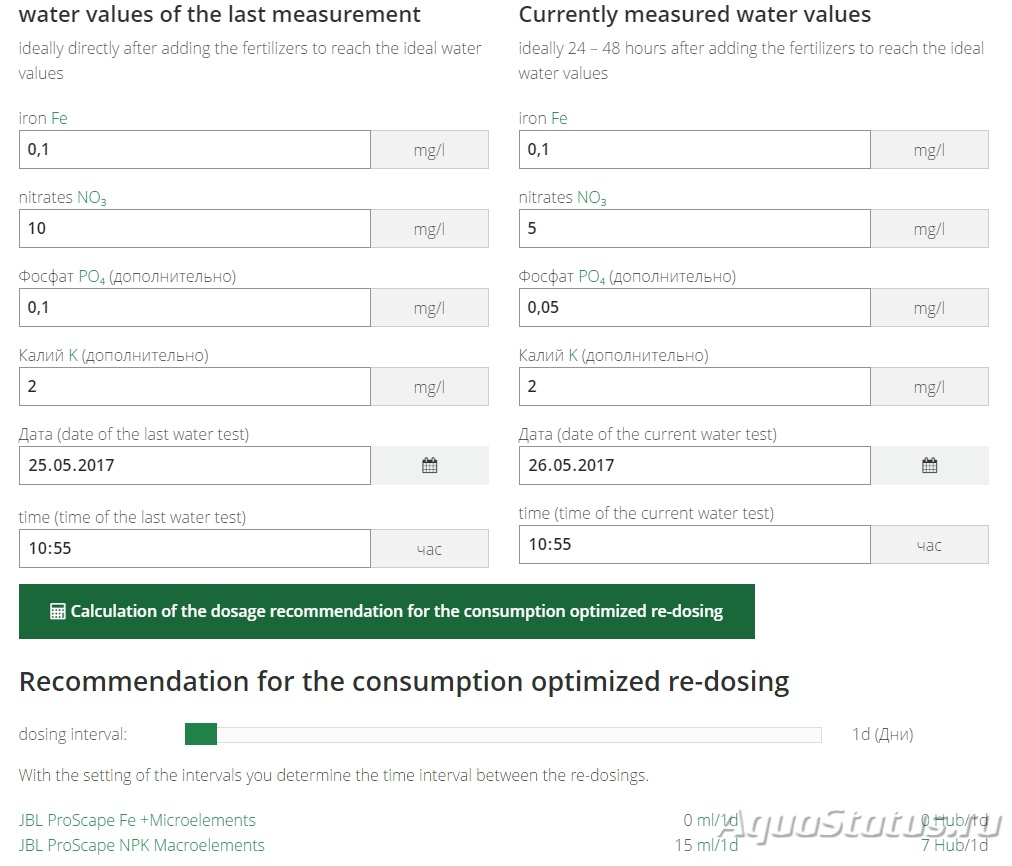Edit current nitrates NO3 field containing 5
The width and height of the screenshot is (1012, 866).
(x=694, y=228)
